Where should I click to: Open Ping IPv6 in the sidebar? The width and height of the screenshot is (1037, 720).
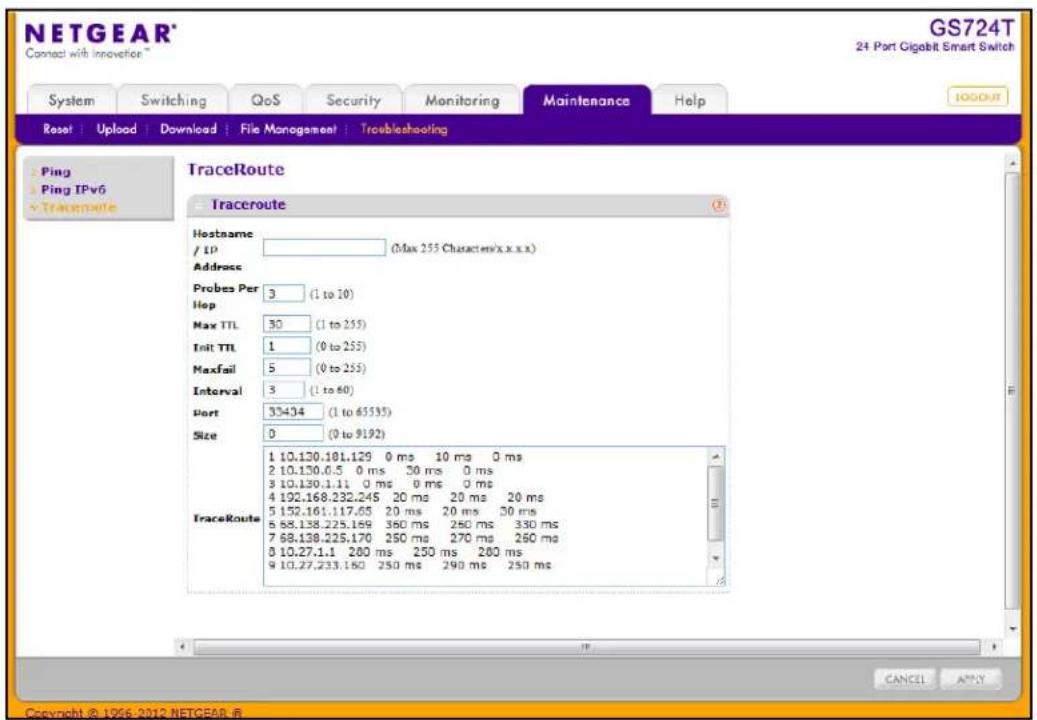coord(73,190)
